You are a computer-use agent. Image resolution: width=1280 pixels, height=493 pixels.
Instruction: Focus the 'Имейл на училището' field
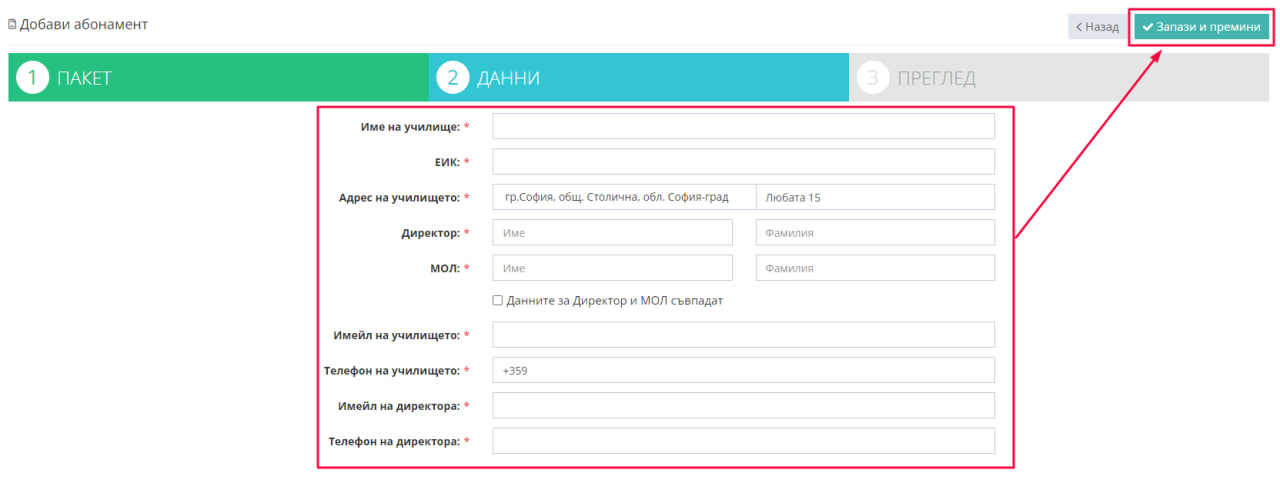[743, 335]
